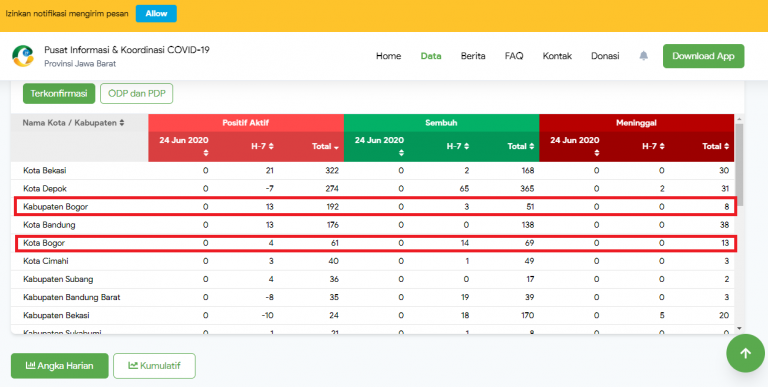The height and width of the screenshot is (387, 768).
Task: Sort by Nama Kota / Kabupaten
Action: pyautogui.click(x=73, y=123)
